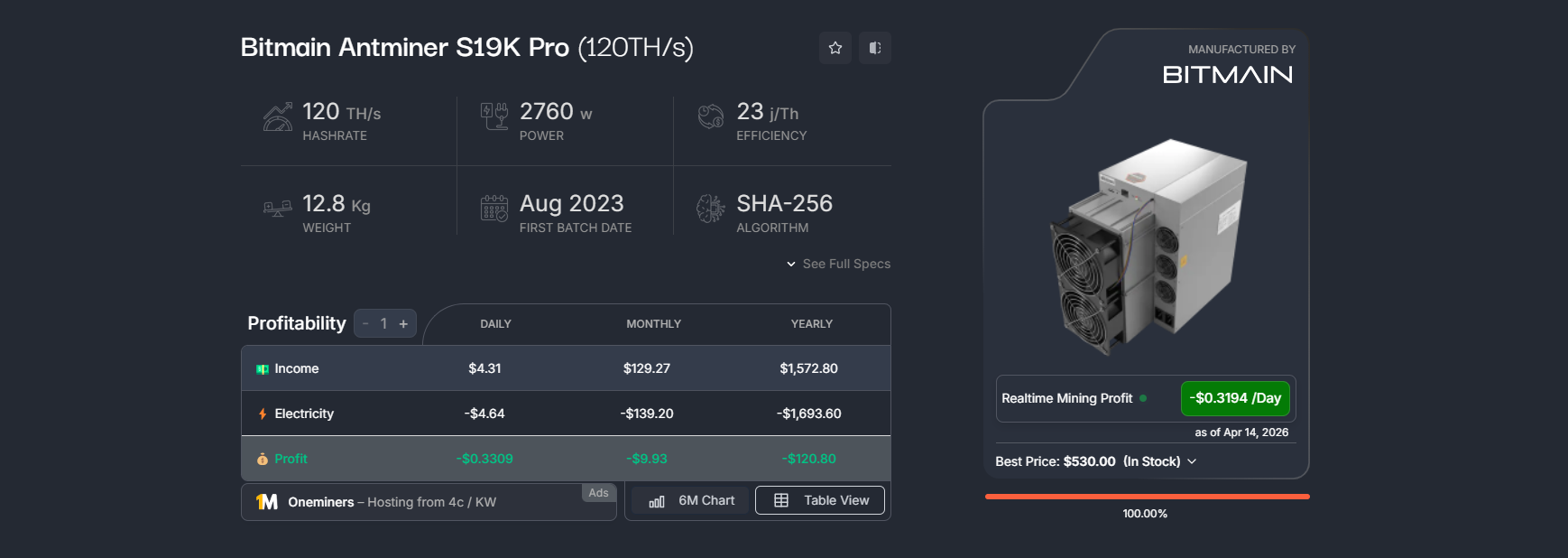Click the calendar icon for first batch date
The height and width of the screenshot is (558, 1568).
(x=494, y=209)
